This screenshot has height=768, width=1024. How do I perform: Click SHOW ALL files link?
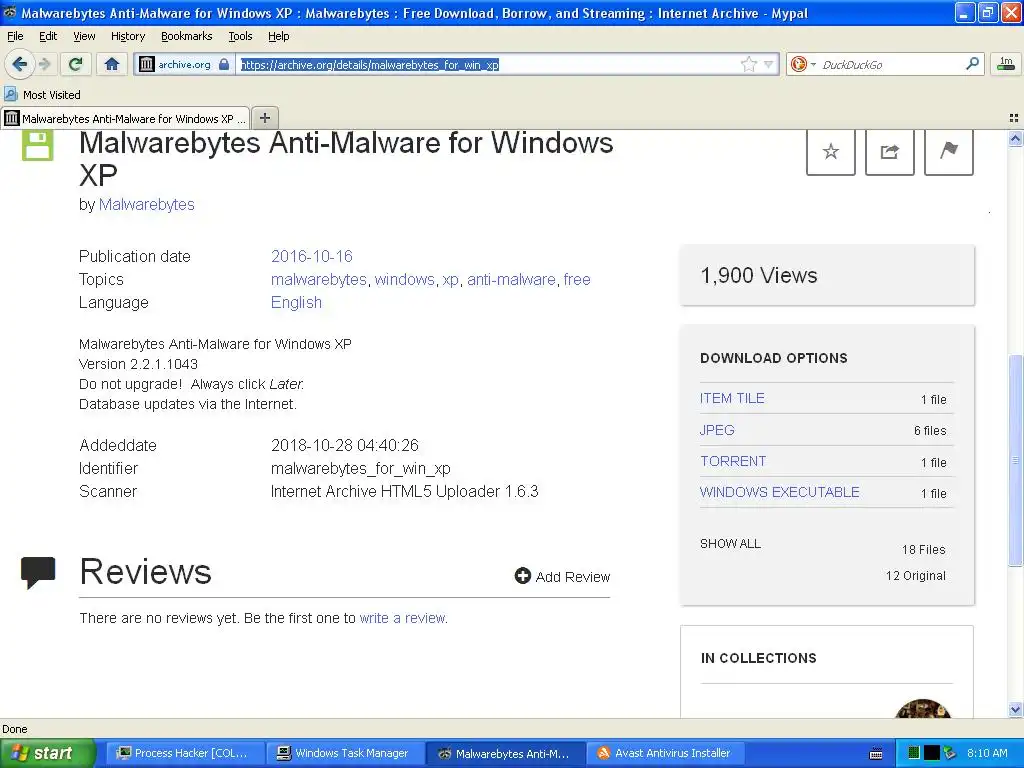pyautogui.click(x=730, y=543)
